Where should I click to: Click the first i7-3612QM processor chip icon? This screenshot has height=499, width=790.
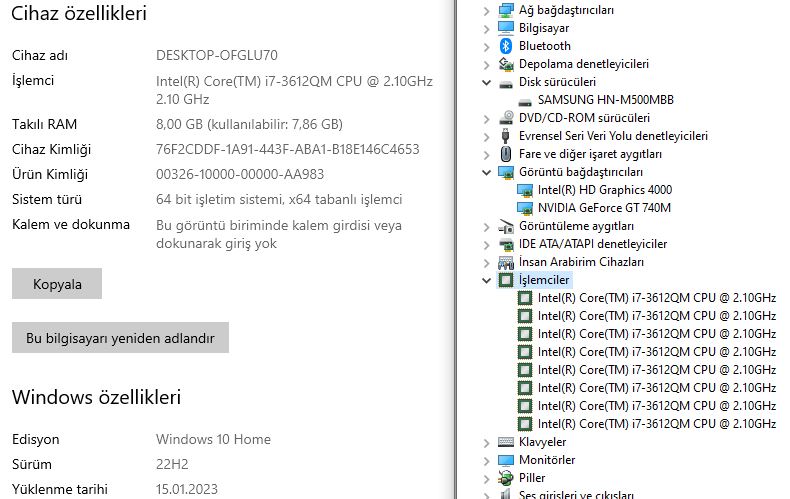pyautogui.click(x=525, y=298)
